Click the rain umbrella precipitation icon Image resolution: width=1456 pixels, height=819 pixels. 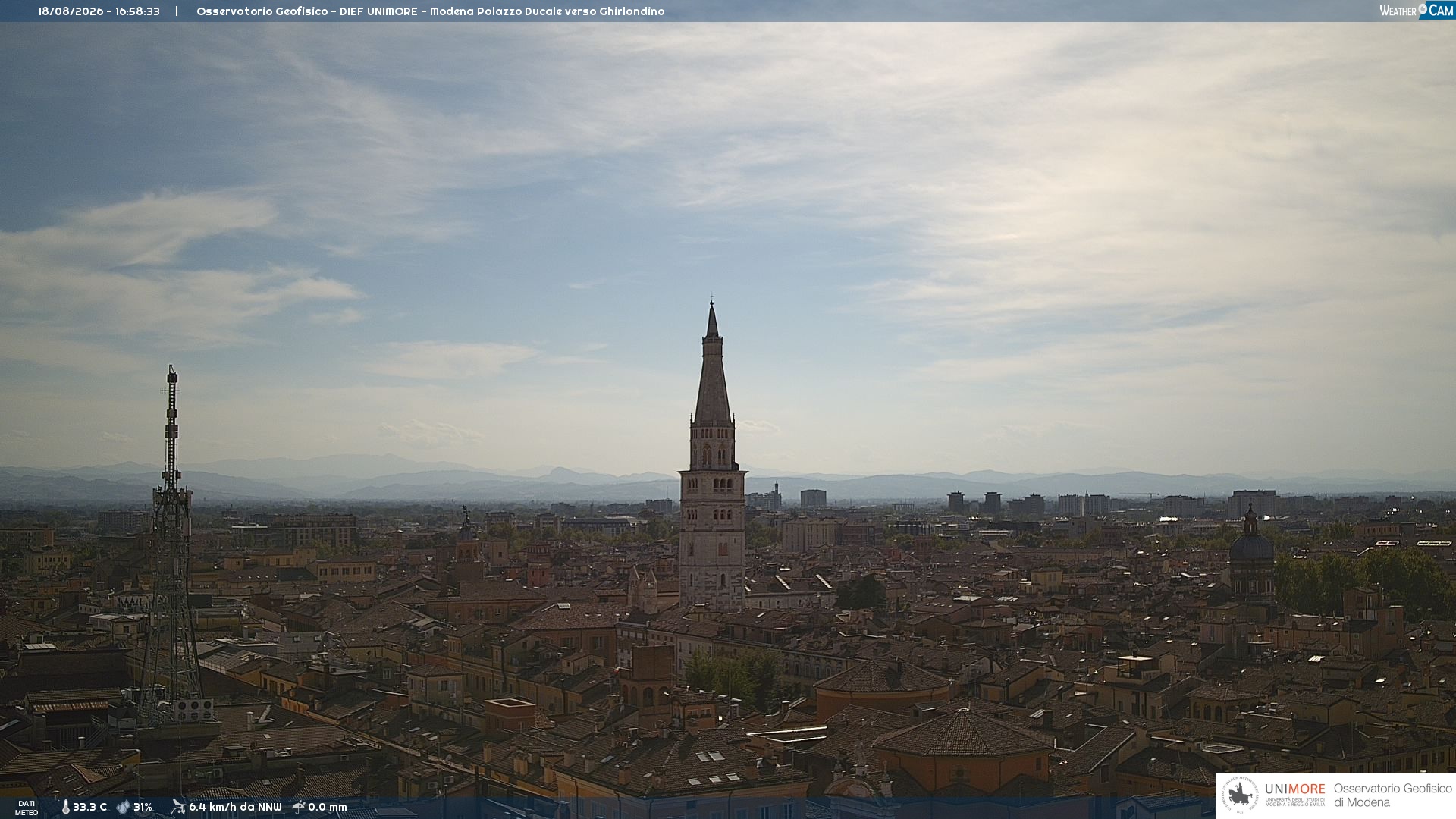coord(299,807)
